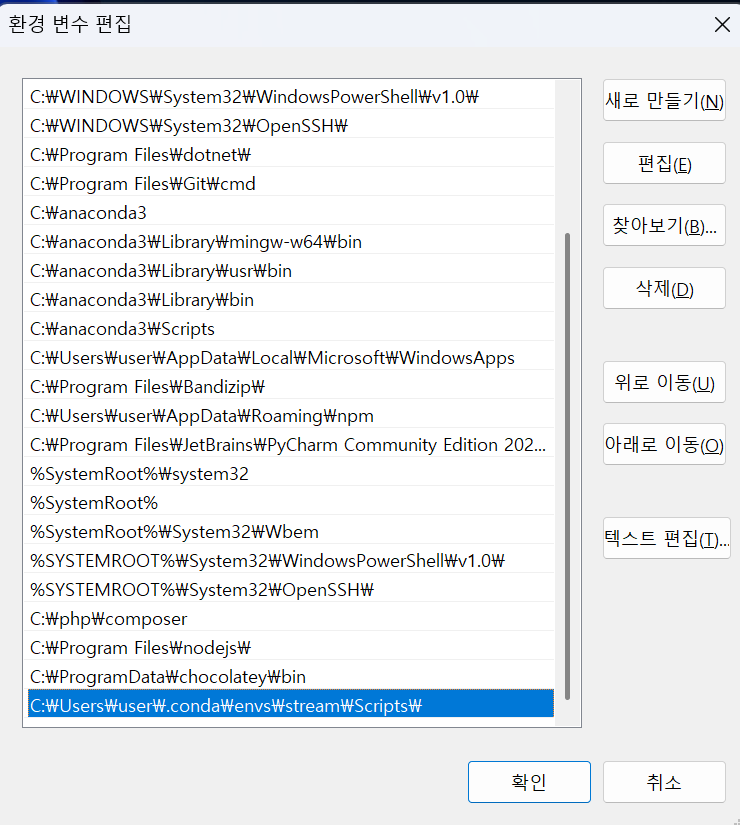Open 찾아보기(B)... browse dialog
740x825 pixels.
664,225
